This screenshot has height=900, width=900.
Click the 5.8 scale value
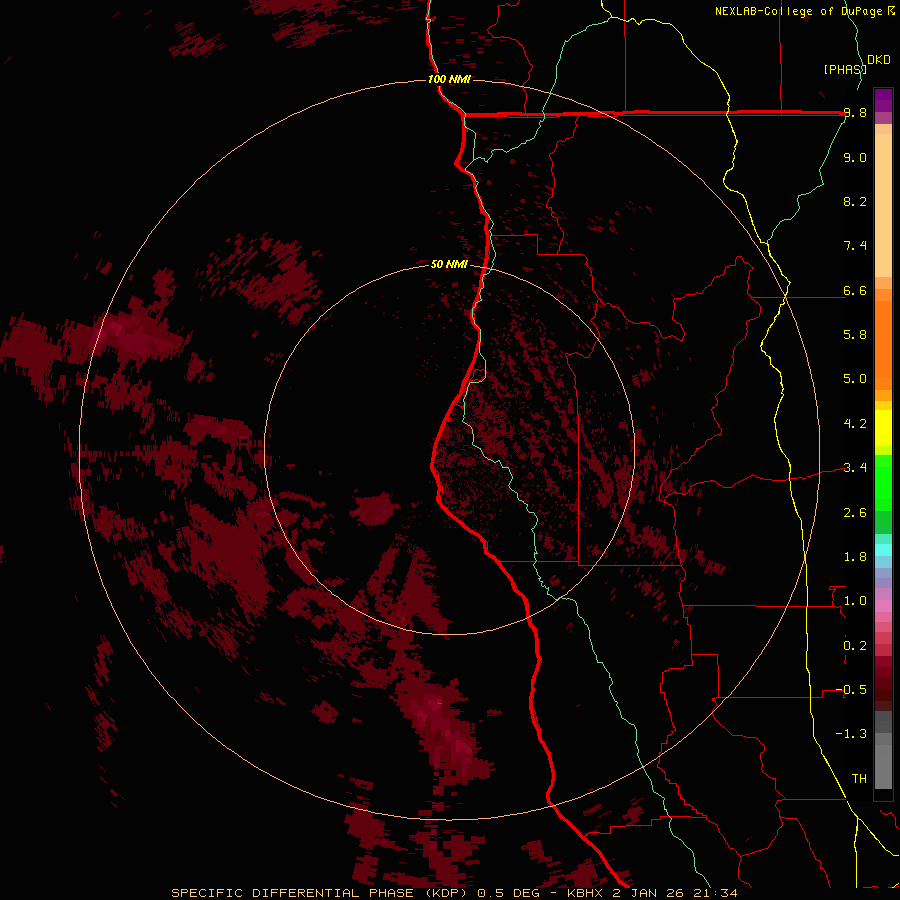(855, 334)
